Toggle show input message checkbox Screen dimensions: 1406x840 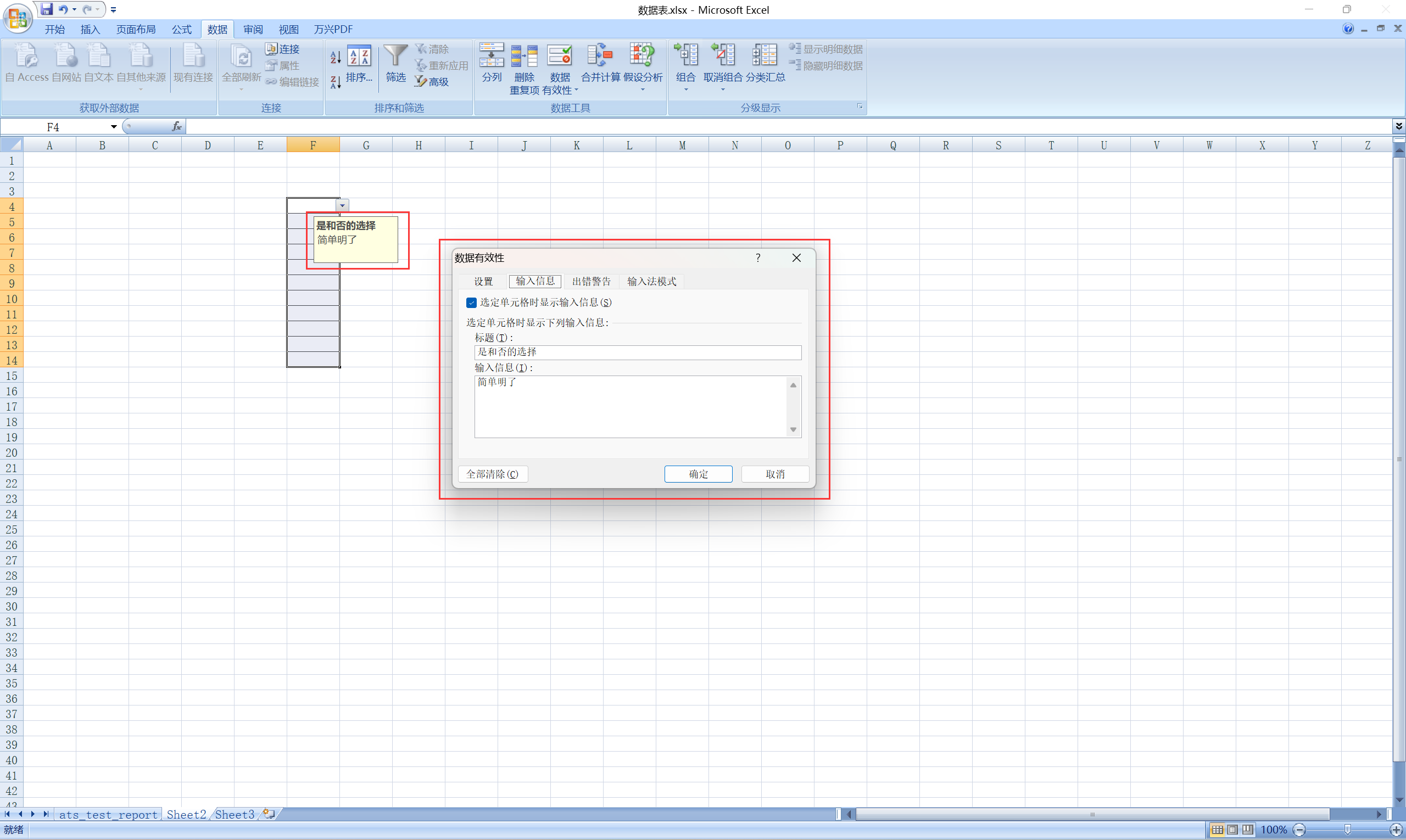coord(471,303)
